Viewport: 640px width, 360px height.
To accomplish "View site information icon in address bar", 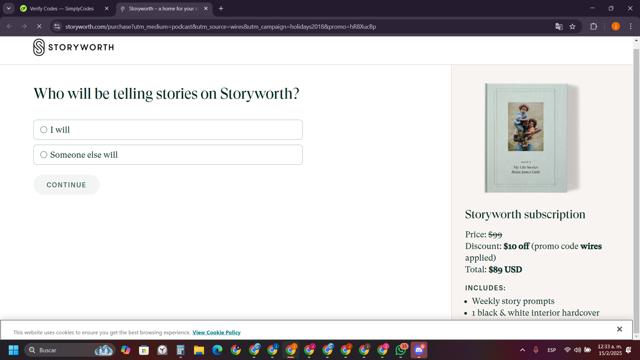I will pos(57,27).
